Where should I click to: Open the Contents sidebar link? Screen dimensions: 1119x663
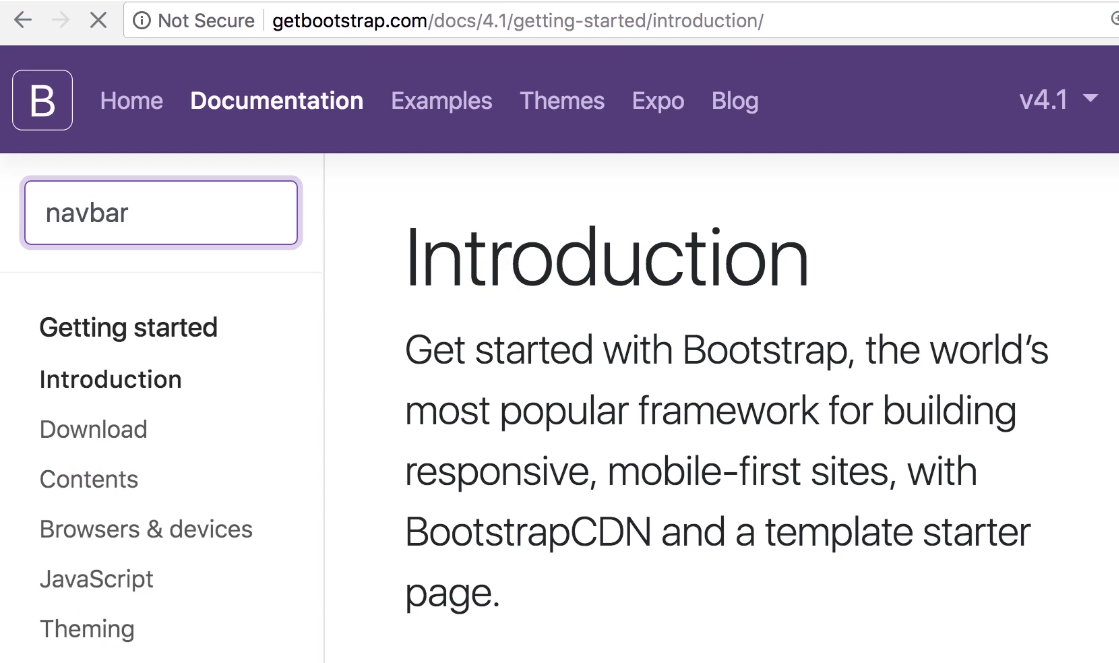[x=88, y=479]
